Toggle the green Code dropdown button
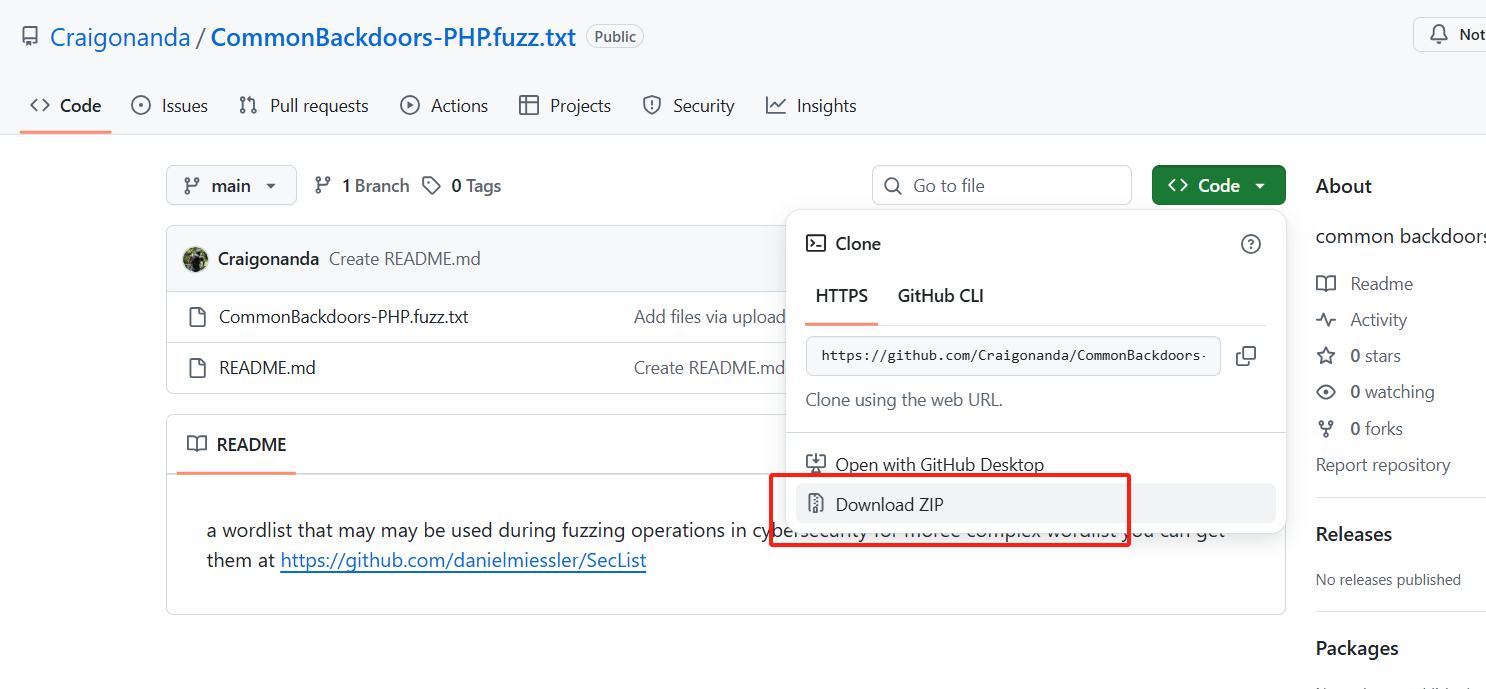Screen dimensions: 1486x689 1218,185
